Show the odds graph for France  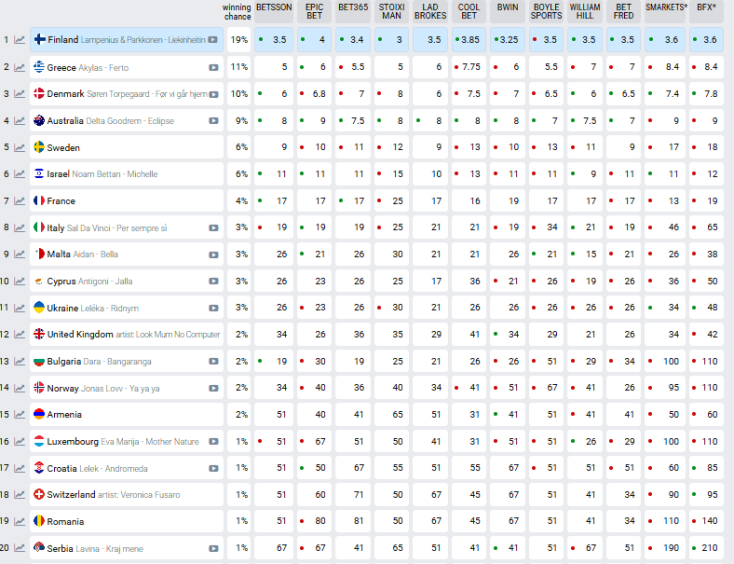[20, 201]
